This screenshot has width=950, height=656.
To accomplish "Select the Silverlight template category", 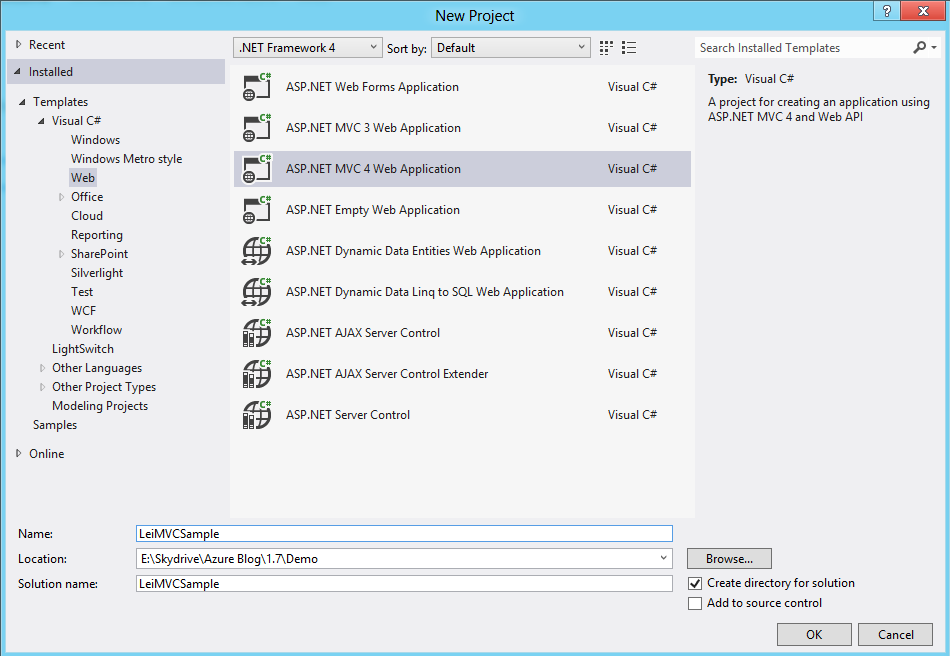I will pyautogui.click(x=96, y=273).
